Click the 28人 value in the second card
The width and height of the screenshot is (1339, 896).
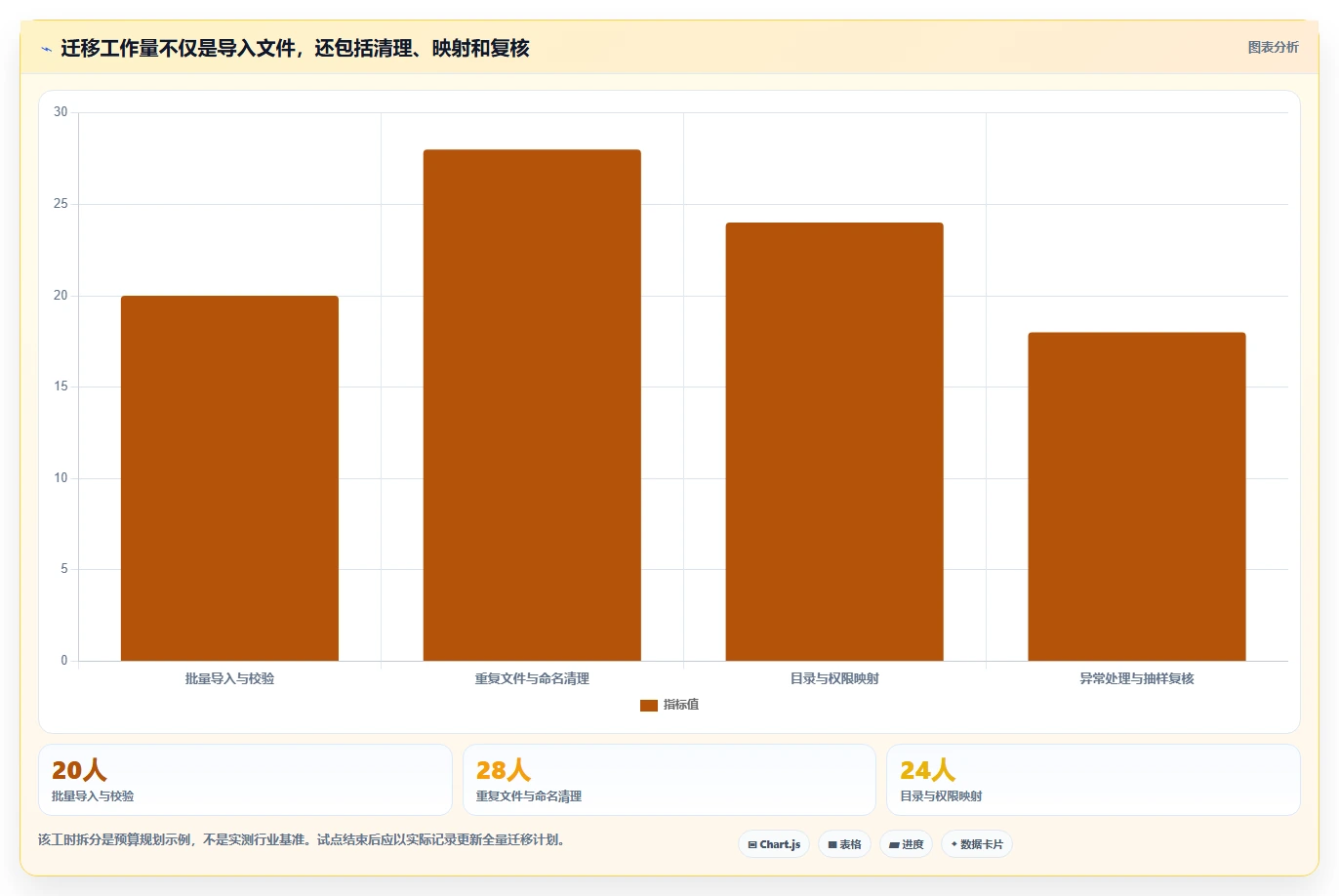[504, 770]
